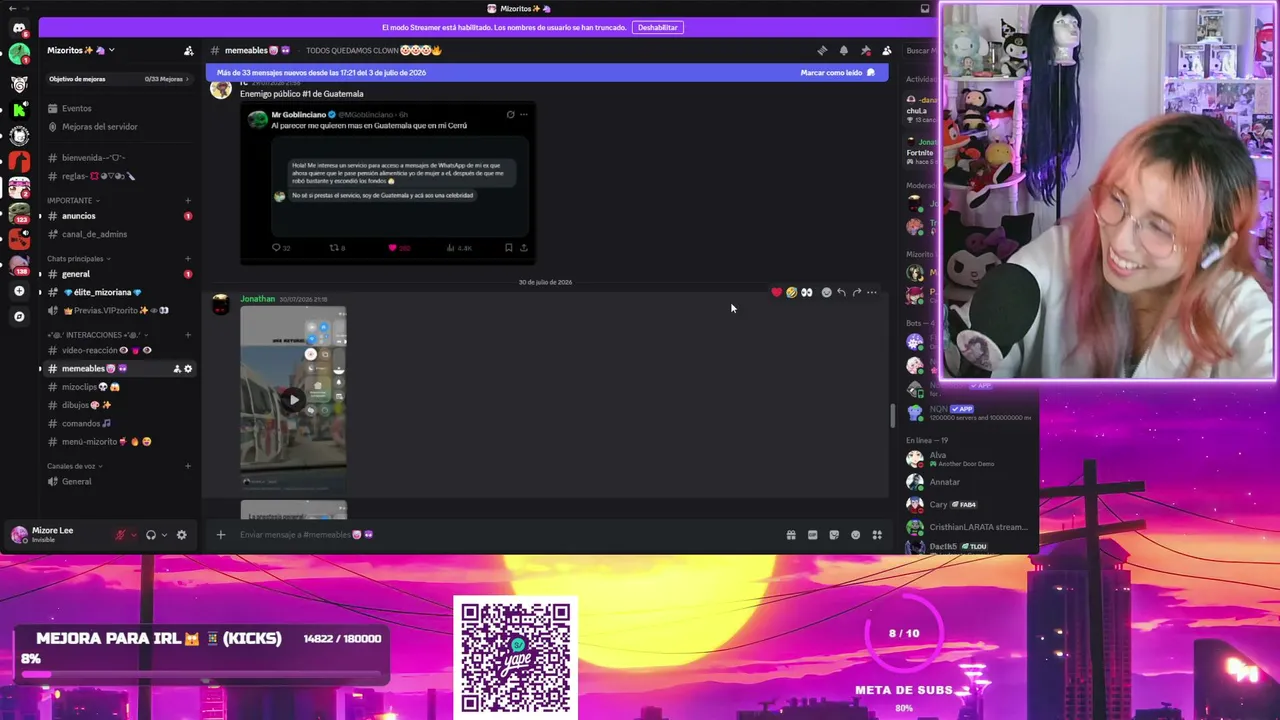Image resolution: width=1280 pixels, height=720 pixels.
Task: Click the Buscar search field
Action: pos(919,50)
